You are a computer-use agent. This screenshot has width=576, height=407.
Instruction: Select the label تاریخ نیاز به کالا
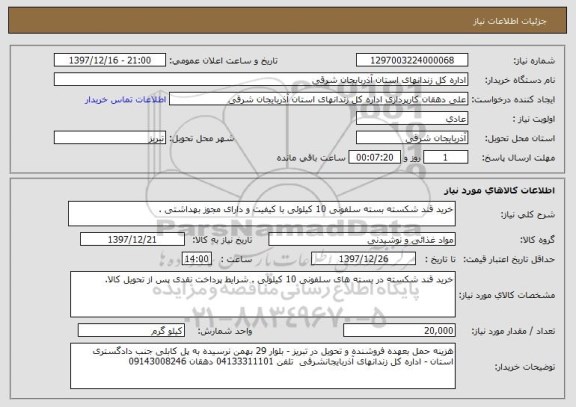click(222, 240)
